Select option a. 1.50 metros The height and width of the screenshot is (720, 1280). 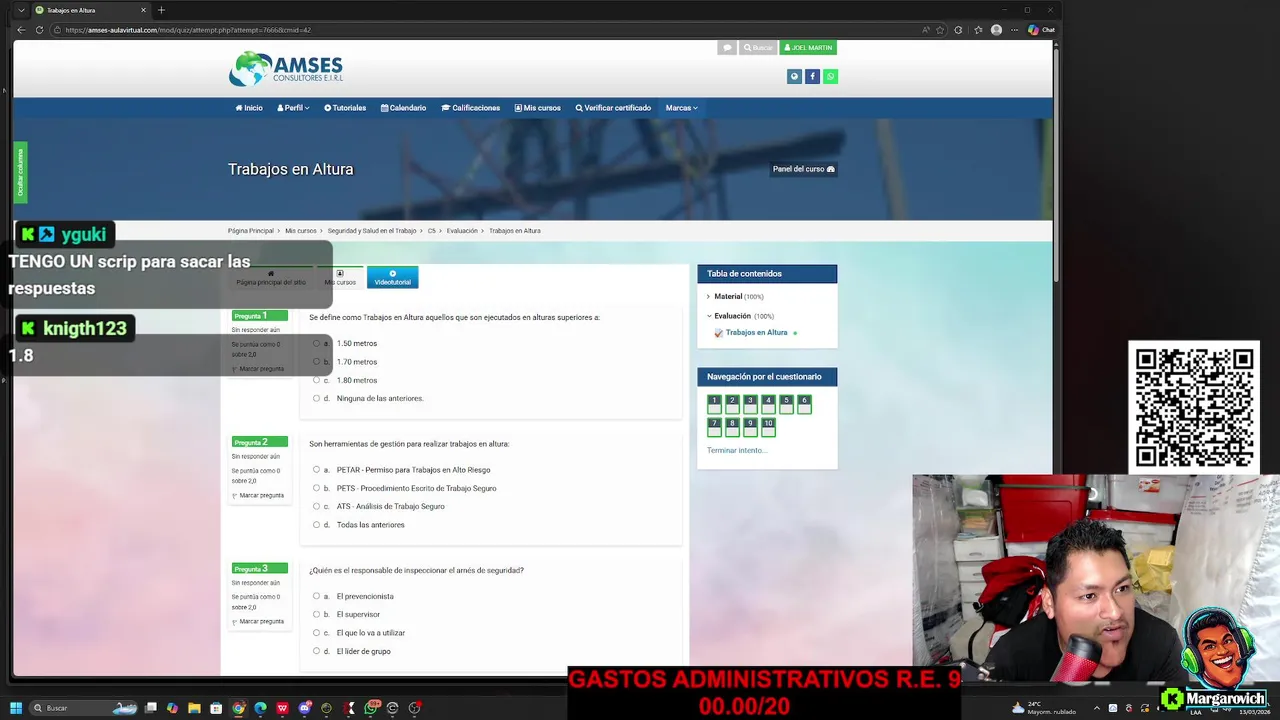point(316,343)
